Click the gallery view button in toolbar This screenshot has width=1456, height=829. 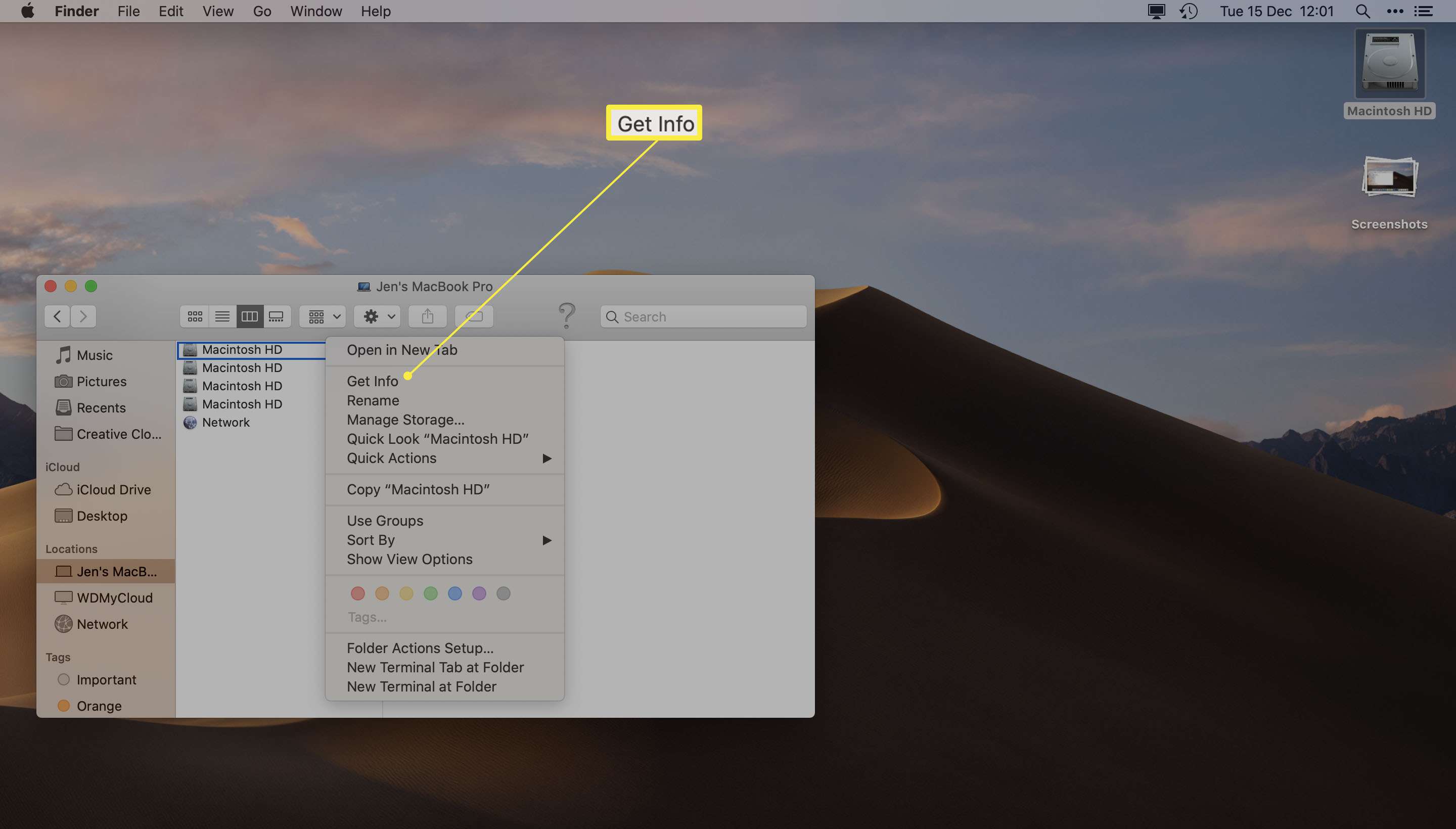[x=275, y=317]
